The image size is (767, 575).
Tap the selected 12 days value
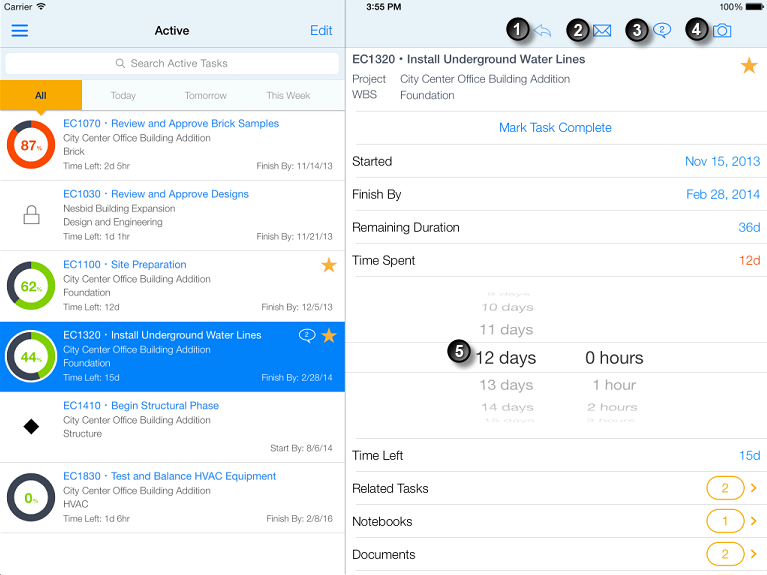pos(506,358)
